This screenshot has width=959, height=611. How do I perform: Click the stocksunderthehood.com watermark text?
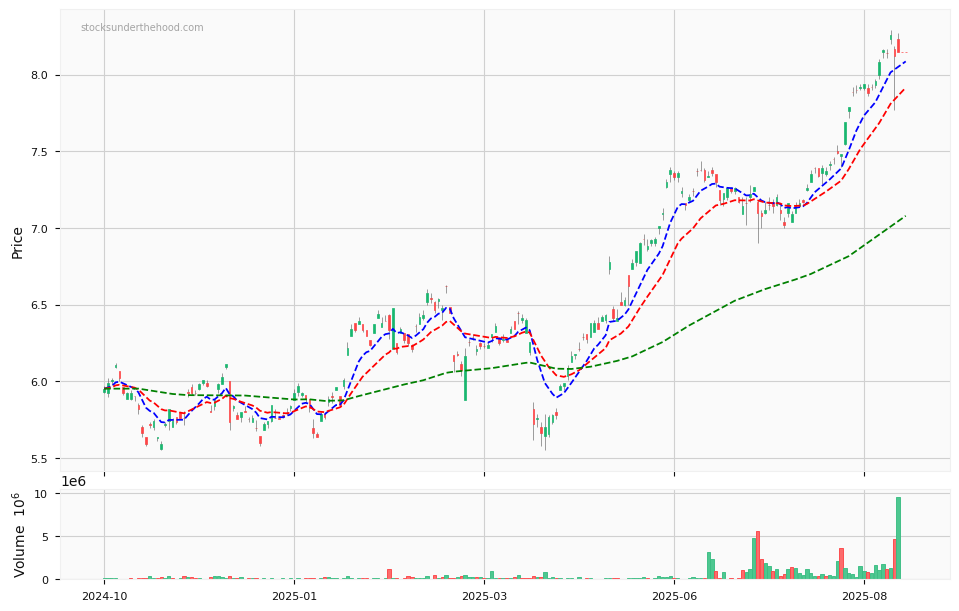click(x=142, y=28)
